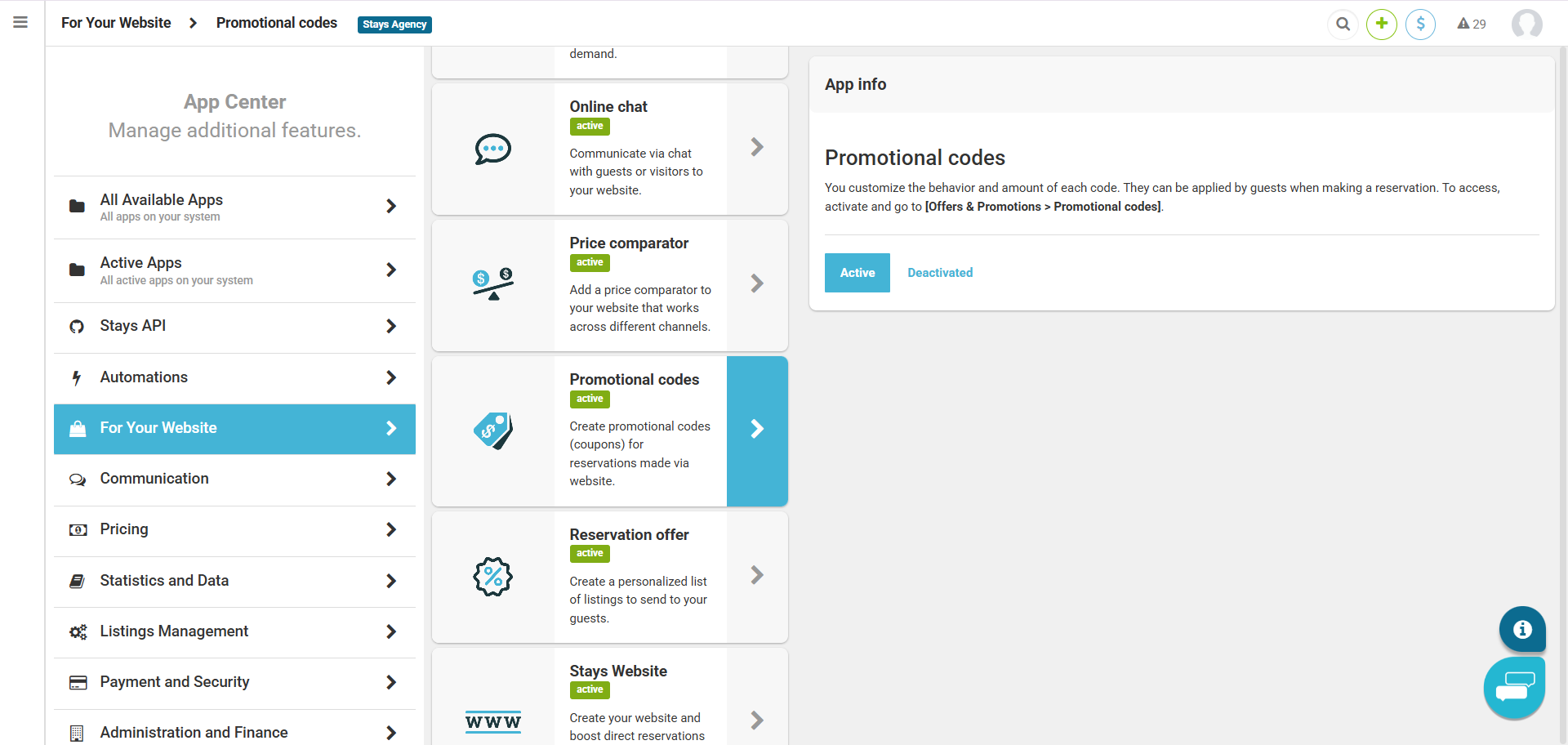Set Promotional codes app to Deactivated

point(940,273)
